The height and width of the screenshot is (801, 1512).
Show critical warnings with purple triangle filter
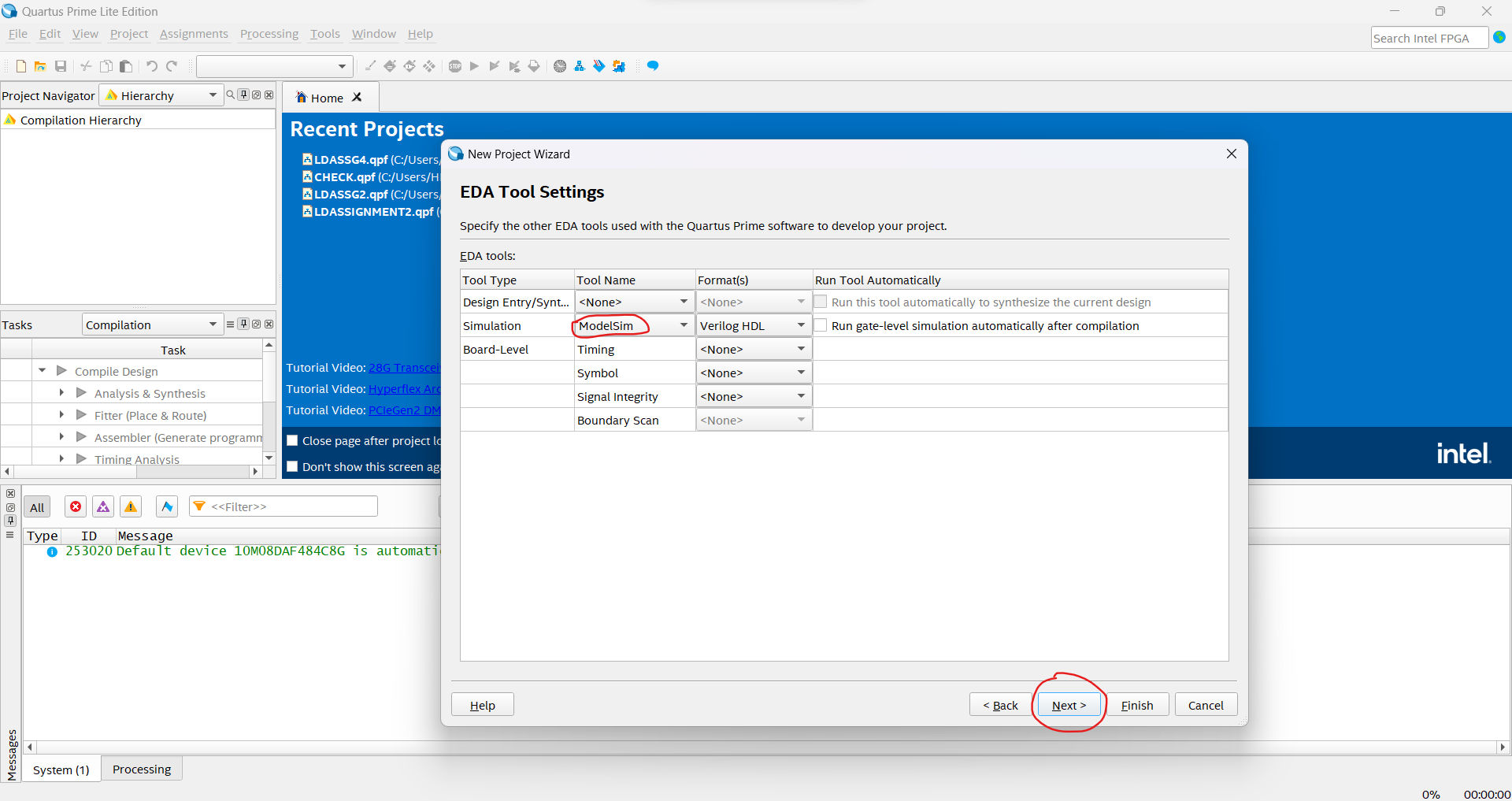103,506
